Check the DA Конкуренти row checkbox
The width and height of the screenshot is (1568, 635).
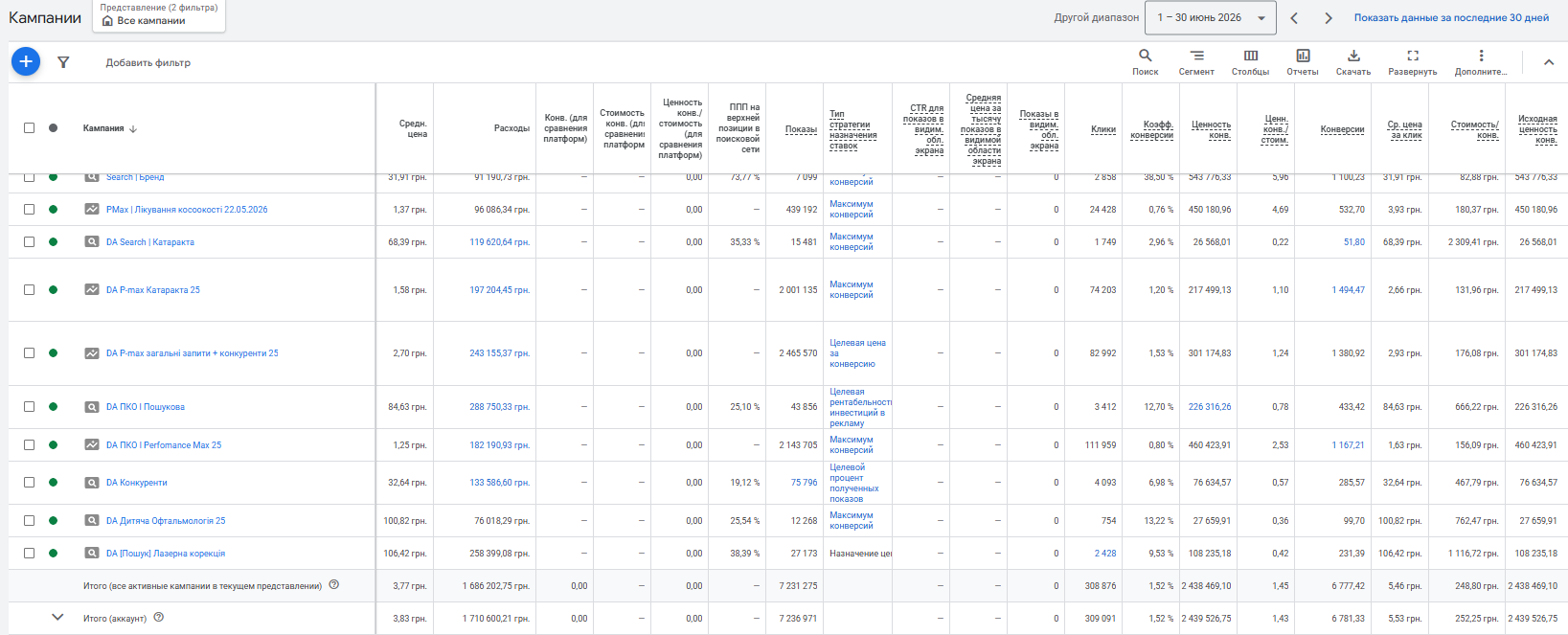click(x=29, y=482)
